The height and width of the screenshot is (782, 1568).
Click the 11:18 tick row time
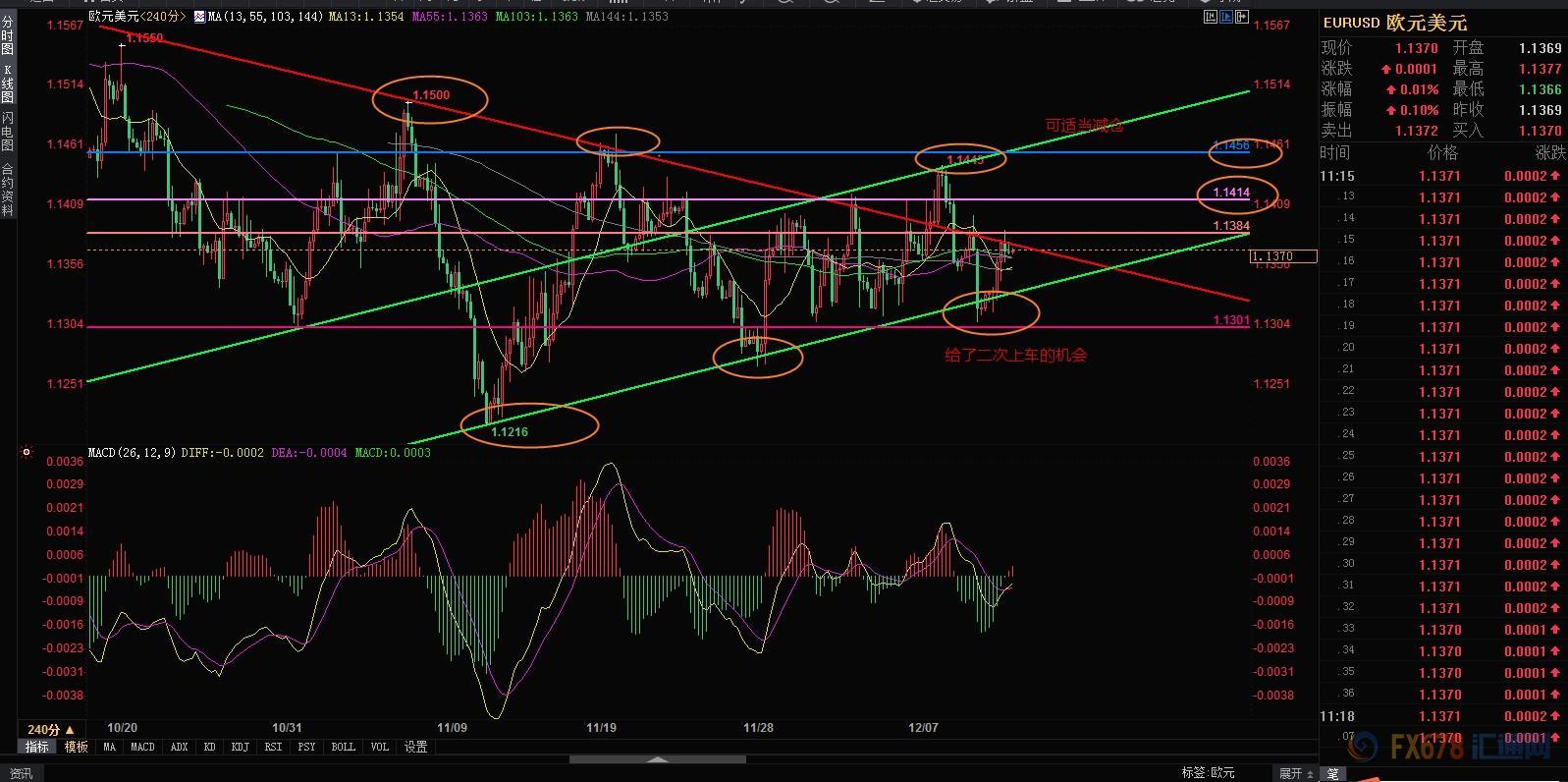(x=1337, y=716)
